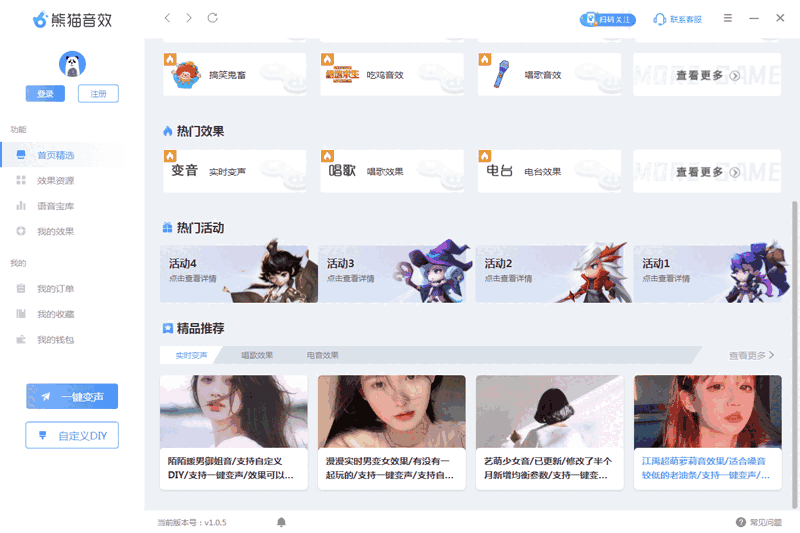The height and width of the screenshot is (533, 800).
Task: Switch to the 电音效果 tab
Action: [322, 355]
